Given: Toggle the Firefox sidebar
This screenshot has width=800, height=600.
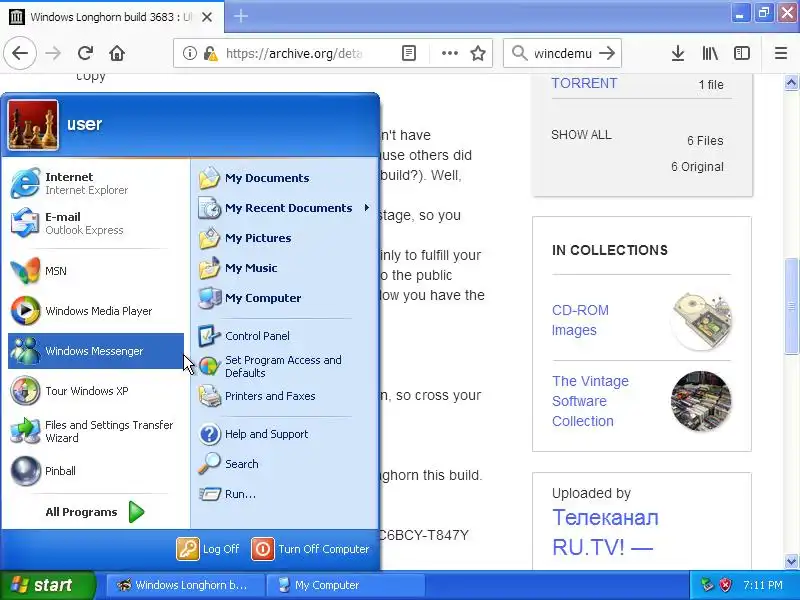Looking at the screenshot, I should [742, 53].
